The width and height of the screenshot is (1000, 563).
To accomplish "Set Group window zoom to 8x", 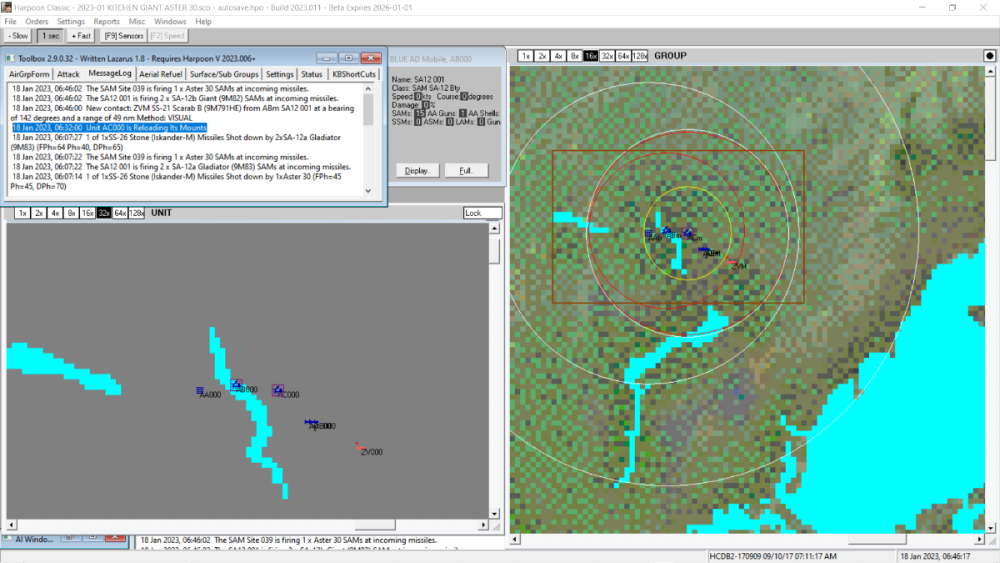I will coord(575,56).
